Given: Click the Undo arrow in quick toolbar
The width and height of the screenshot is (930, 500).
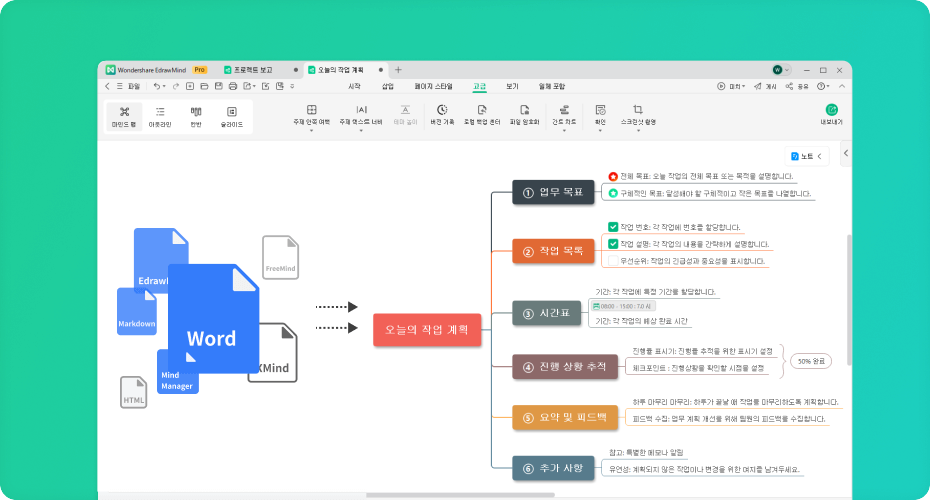Looking at the screenshot, I should click(x=157, y=87).
